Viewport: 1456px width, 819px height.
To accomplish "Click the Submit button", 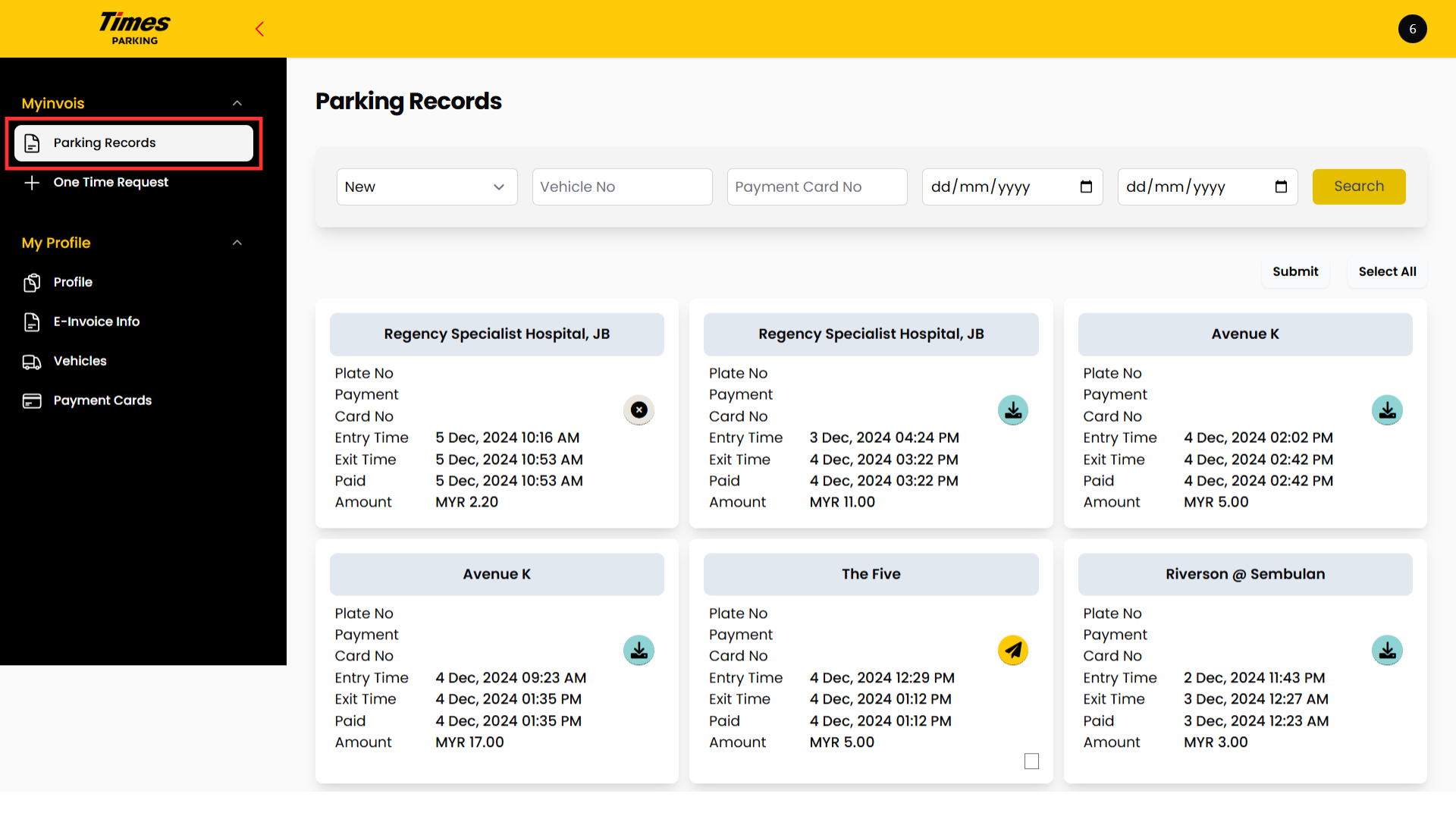I will (1295, 271).
